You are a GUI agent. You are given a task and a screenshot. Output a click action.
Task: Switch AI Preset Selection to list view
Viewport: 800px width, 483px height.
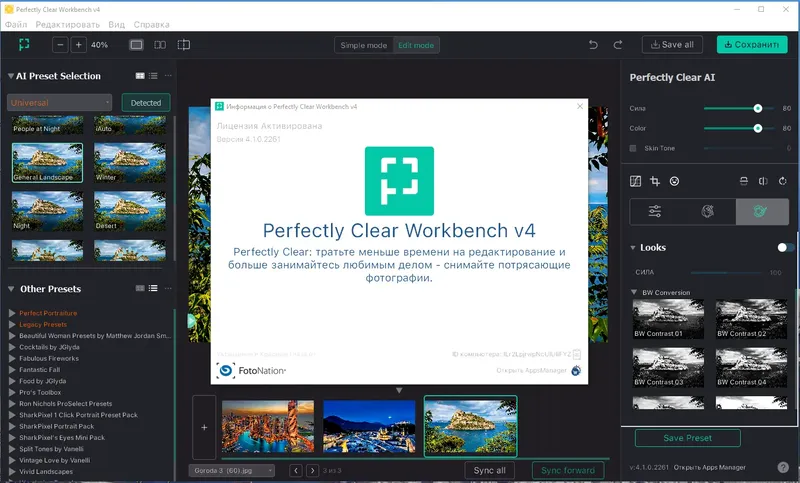point(153,76)
